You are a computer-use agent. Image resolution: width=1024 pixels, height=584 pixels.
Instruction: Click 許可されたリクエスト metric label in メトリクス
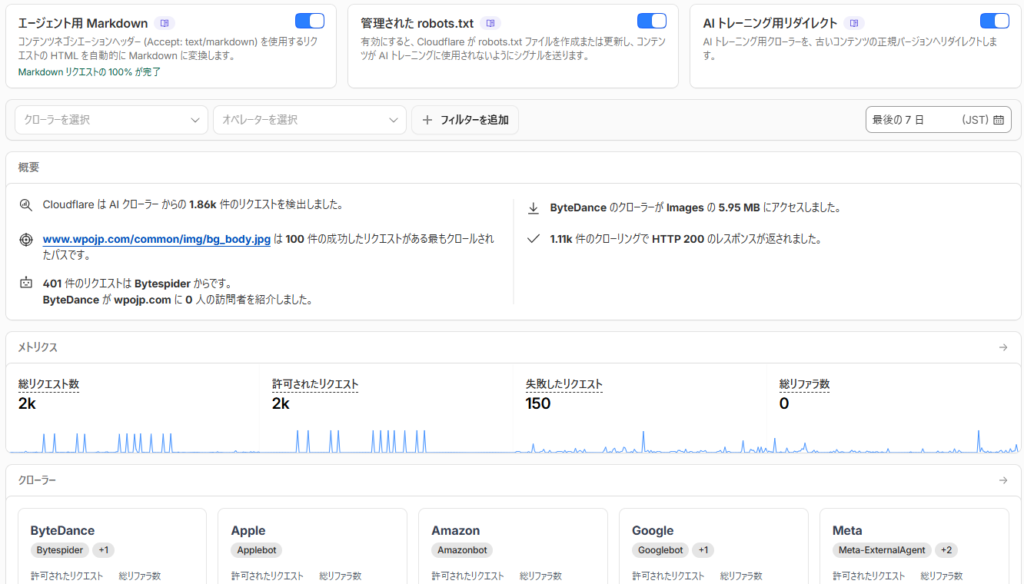click(315, 384)
